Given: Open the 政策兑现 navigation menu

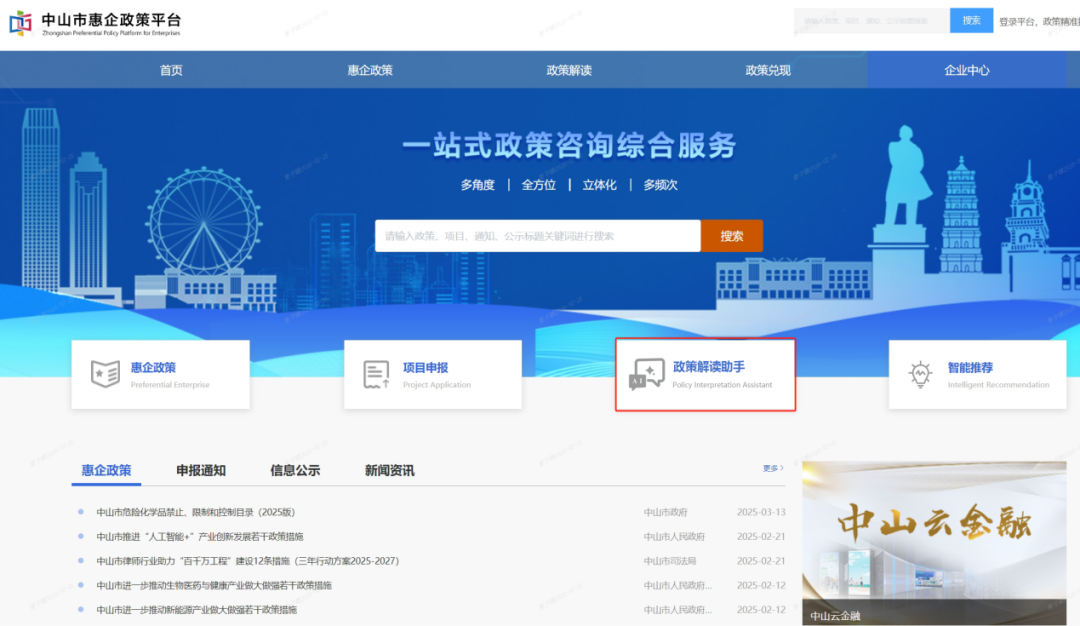Looking at the screenshot, I should [x=766, y=69].
